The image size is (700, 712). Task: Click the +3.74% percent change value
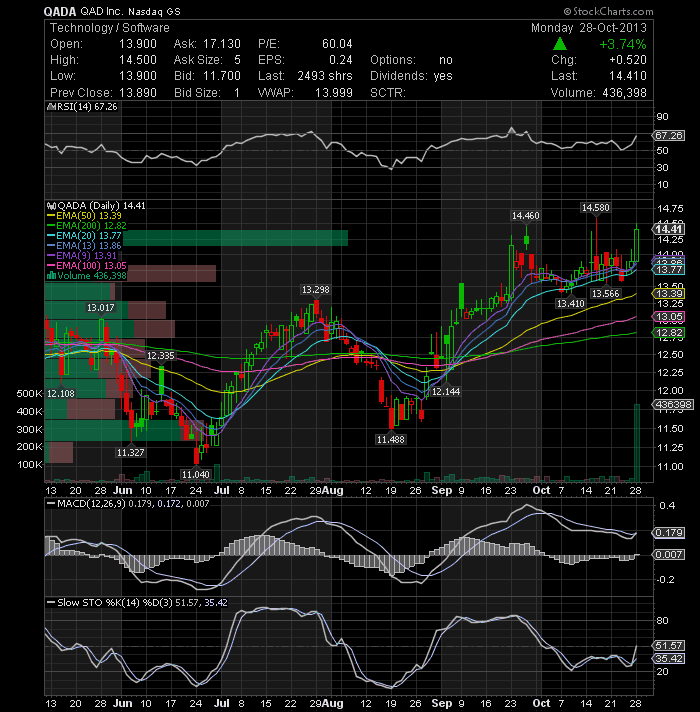tap(623, 44)
